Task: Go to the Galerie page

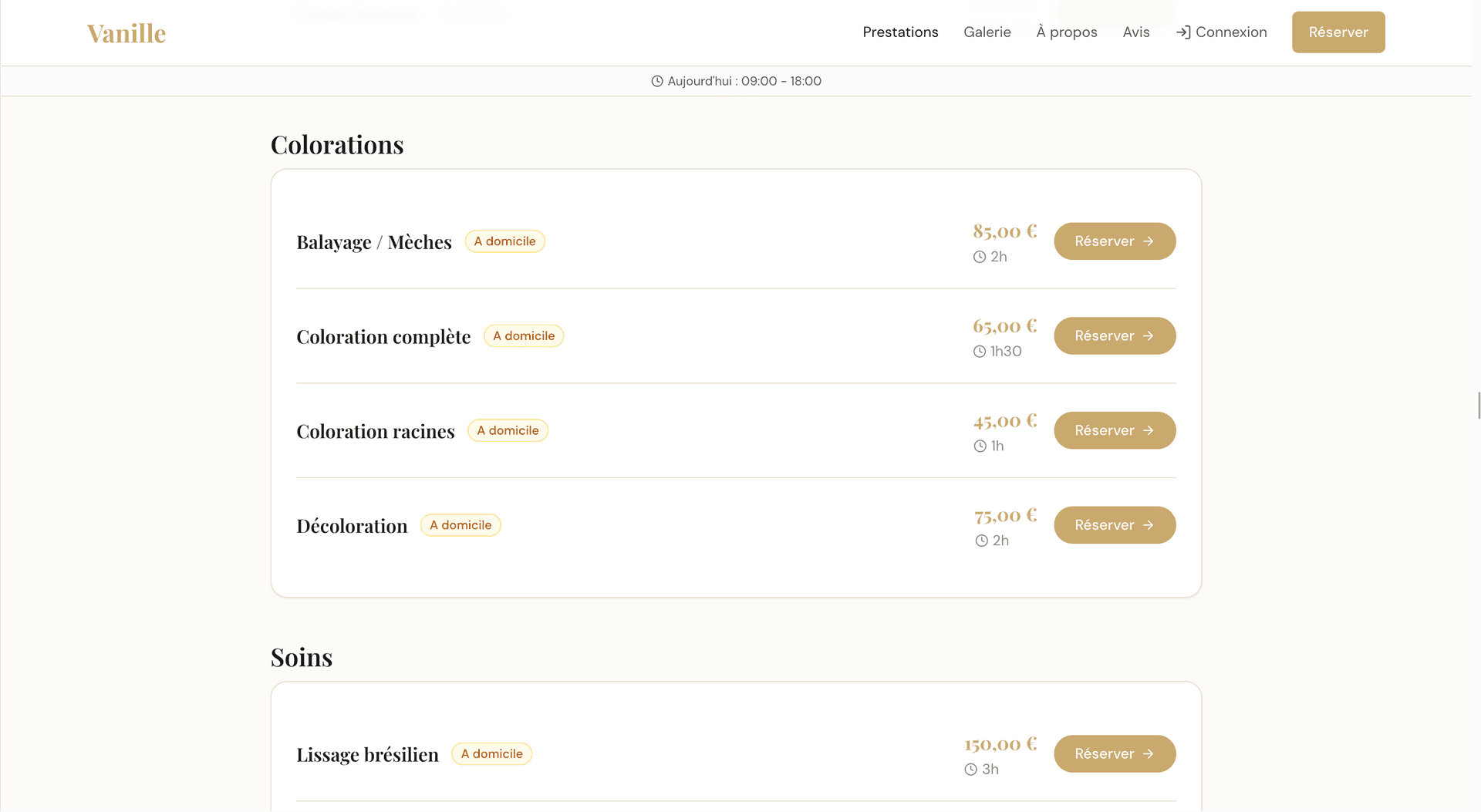Action: (x=987, y=32)
